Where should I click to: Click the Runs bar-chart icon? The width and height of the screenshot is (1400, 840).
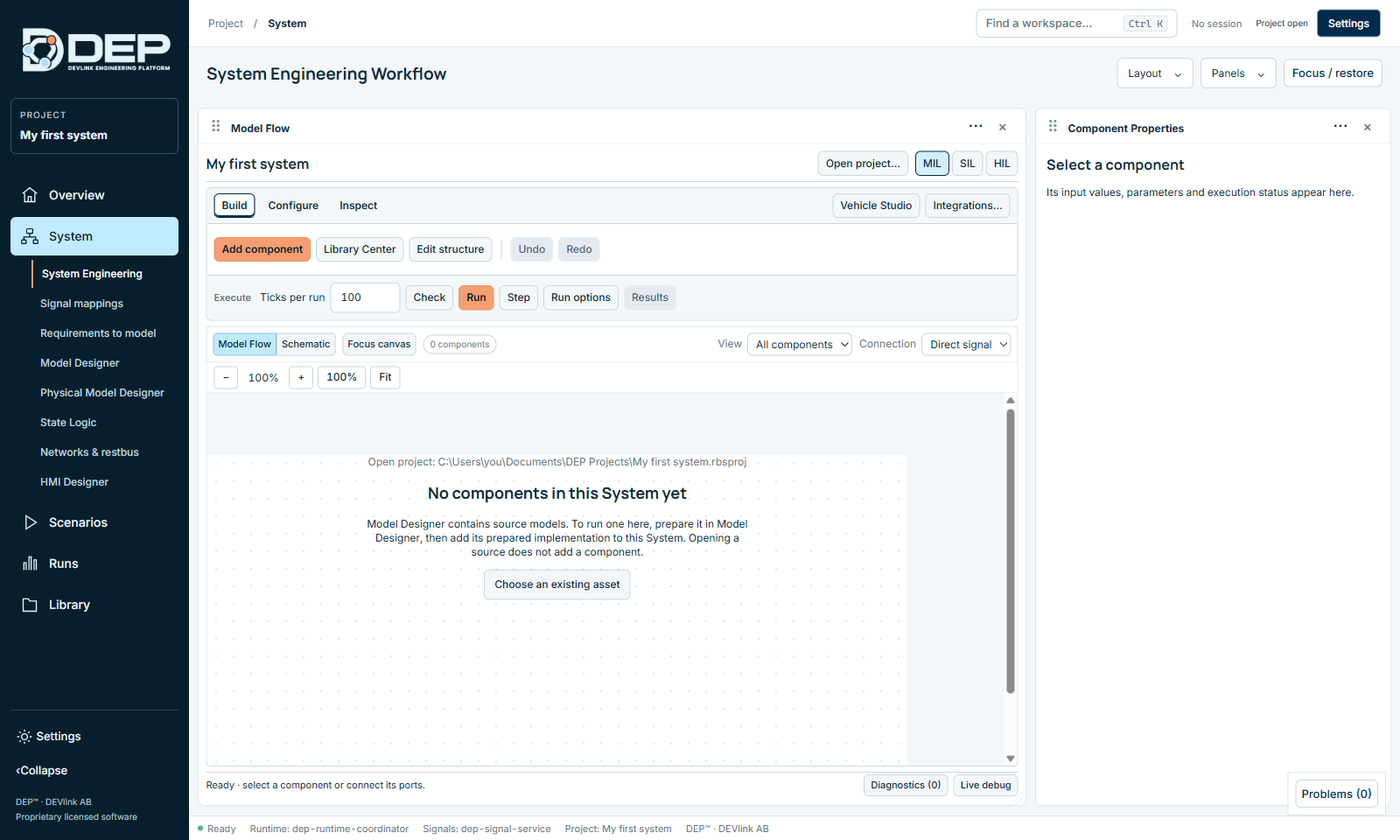(30, 563)
